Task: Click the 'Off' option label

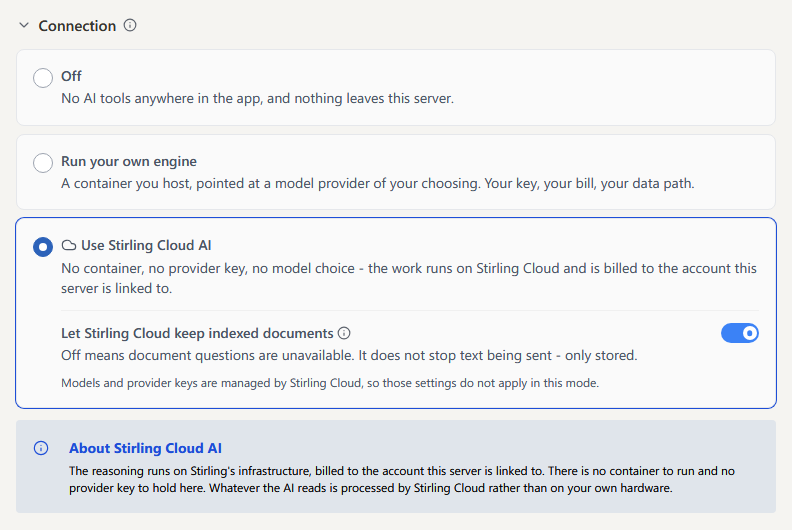Action: coord(71,76)
